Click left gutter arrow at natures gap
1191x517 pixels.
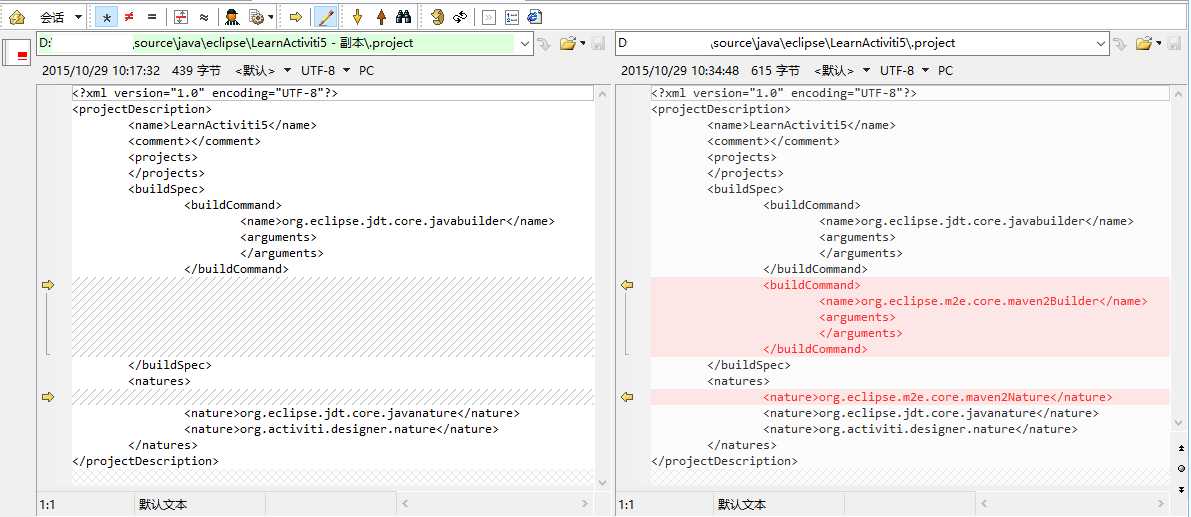point(48,396)
